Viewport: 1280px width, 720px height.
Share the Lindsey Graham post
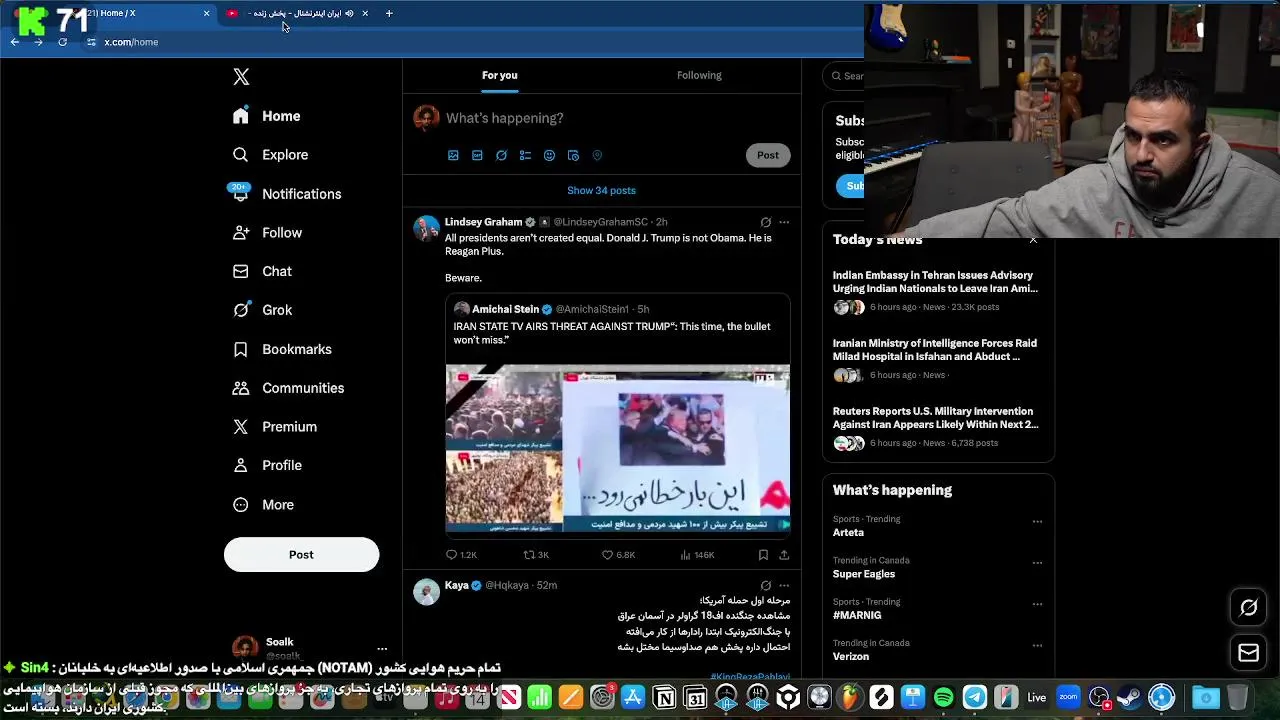click(784, 555)
